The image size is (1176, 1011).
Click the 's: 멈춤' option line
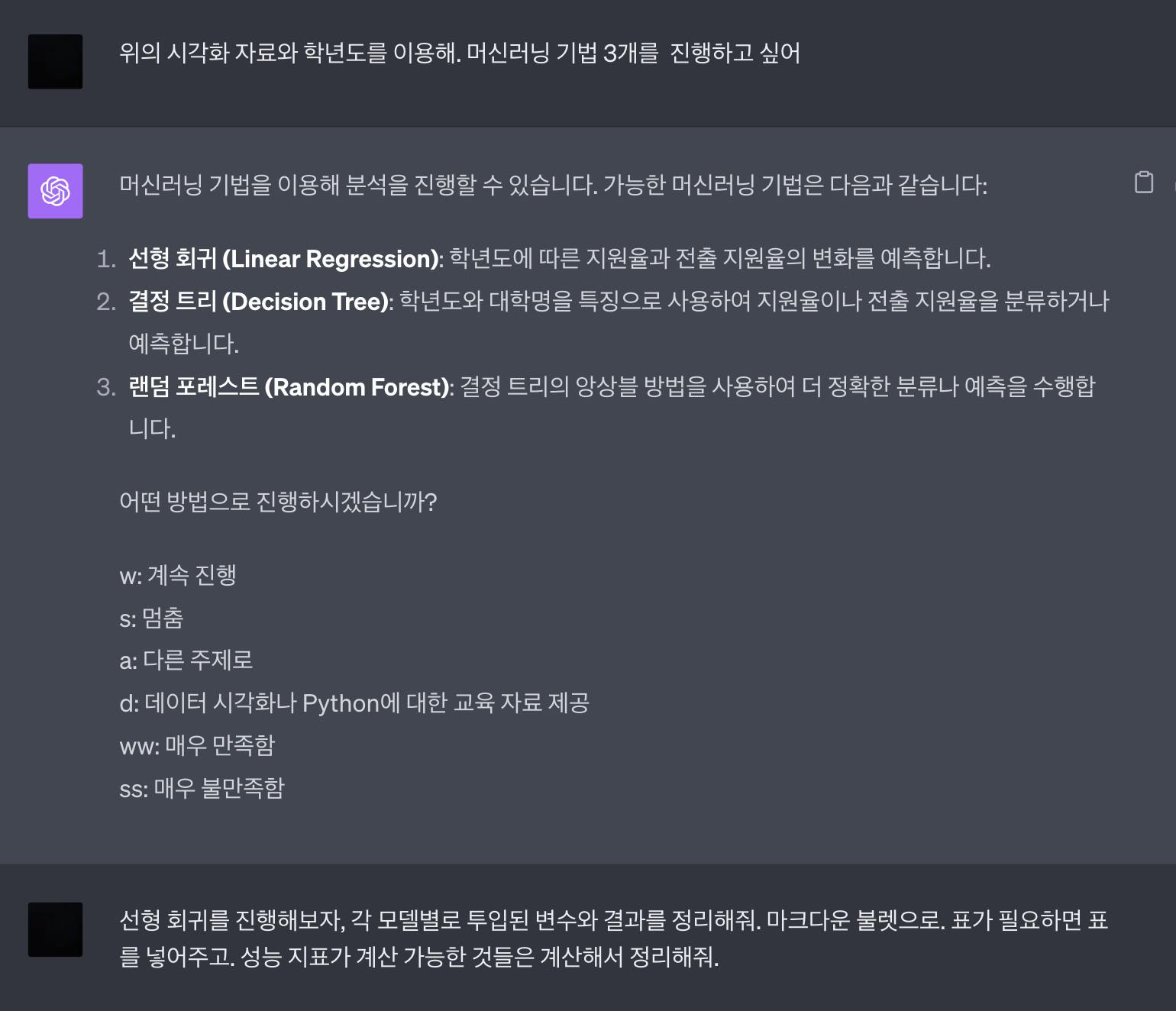[151, 618]
